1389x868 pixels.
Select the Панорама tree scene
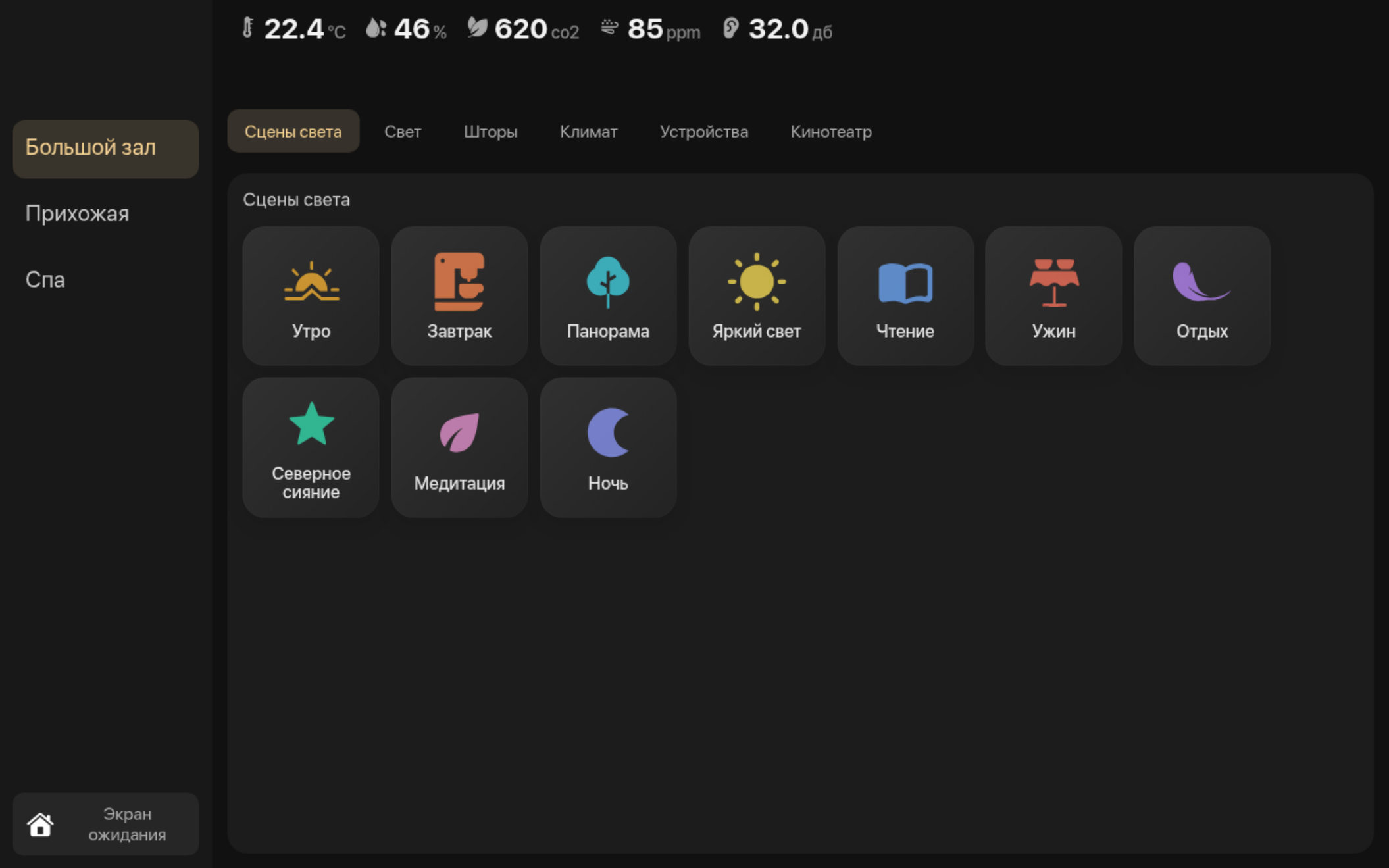click(608, 296)
